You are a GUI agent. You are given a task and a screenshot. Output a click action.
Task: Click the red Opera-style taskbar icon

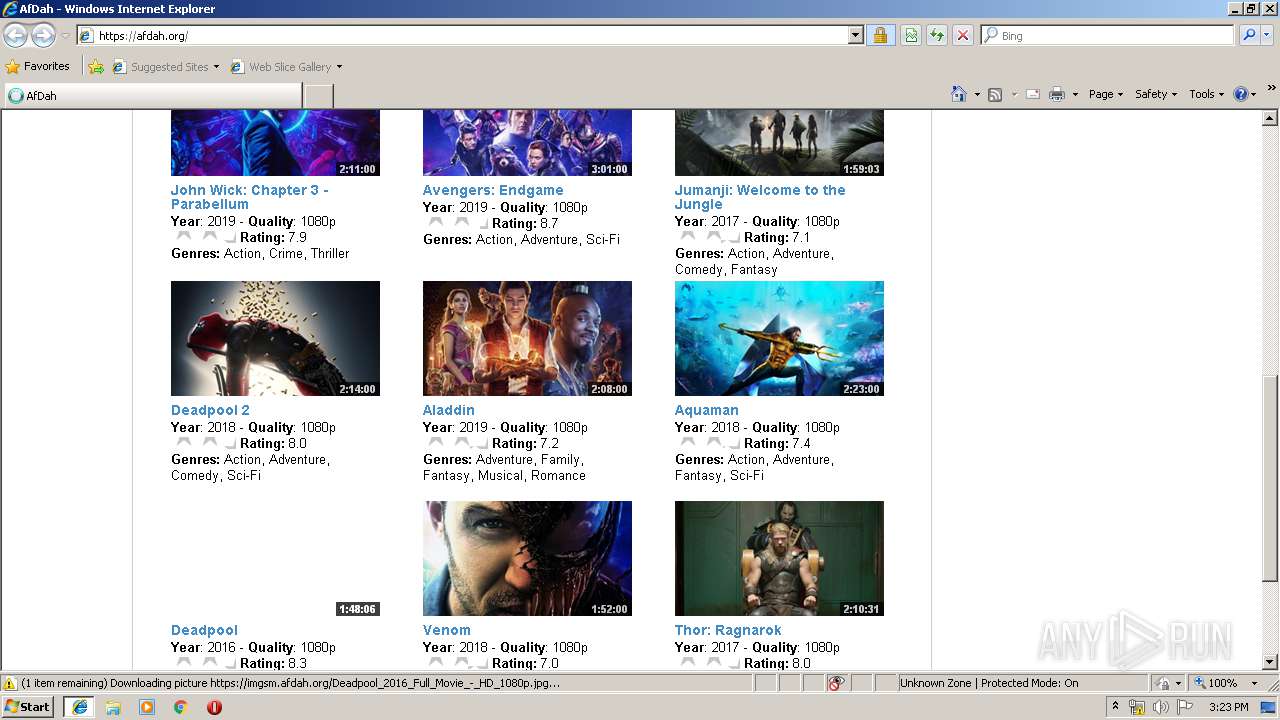click(214, 707)
